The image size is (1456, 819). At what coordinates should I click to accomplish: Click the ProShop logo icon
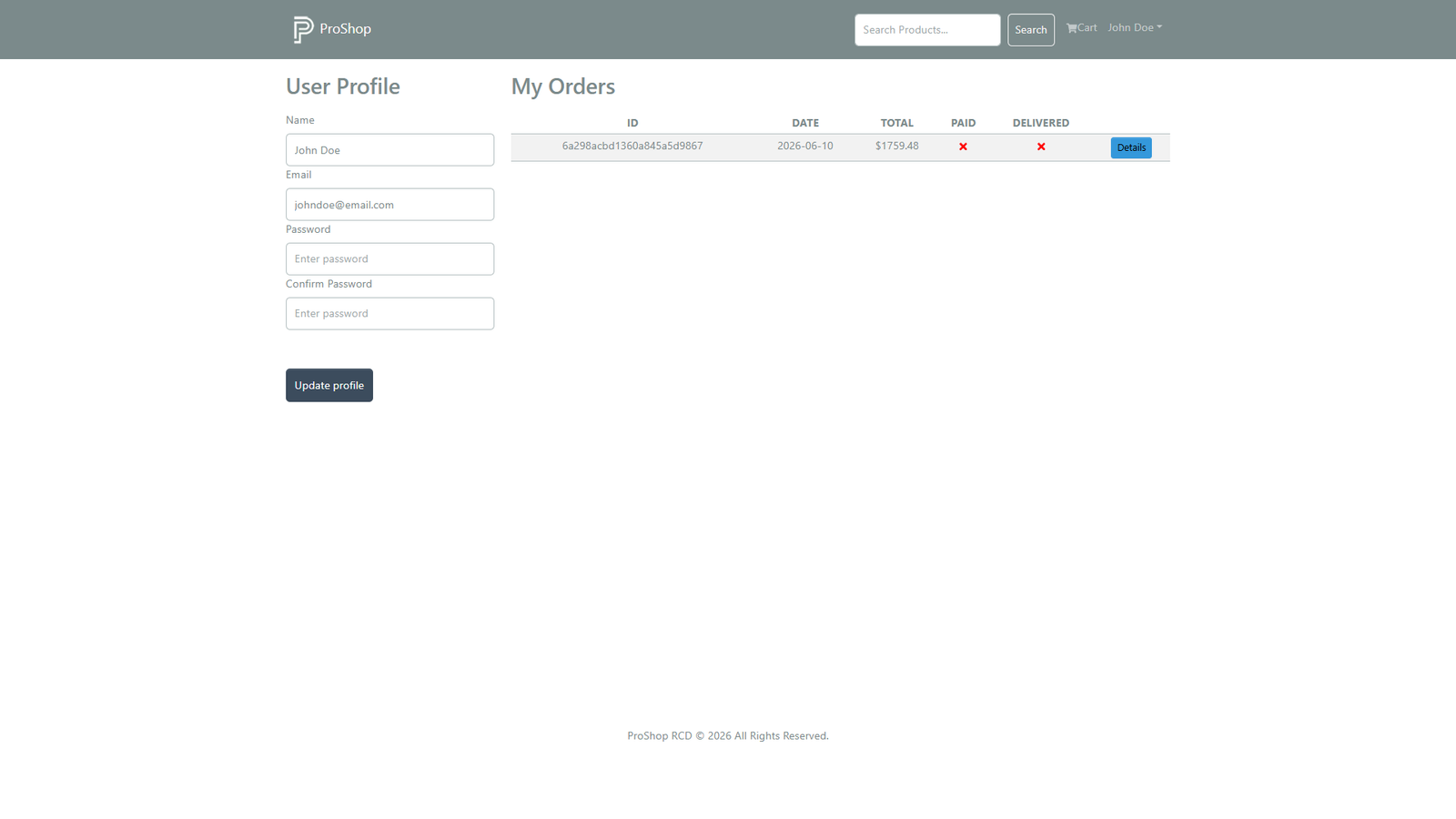click(303, 29)
